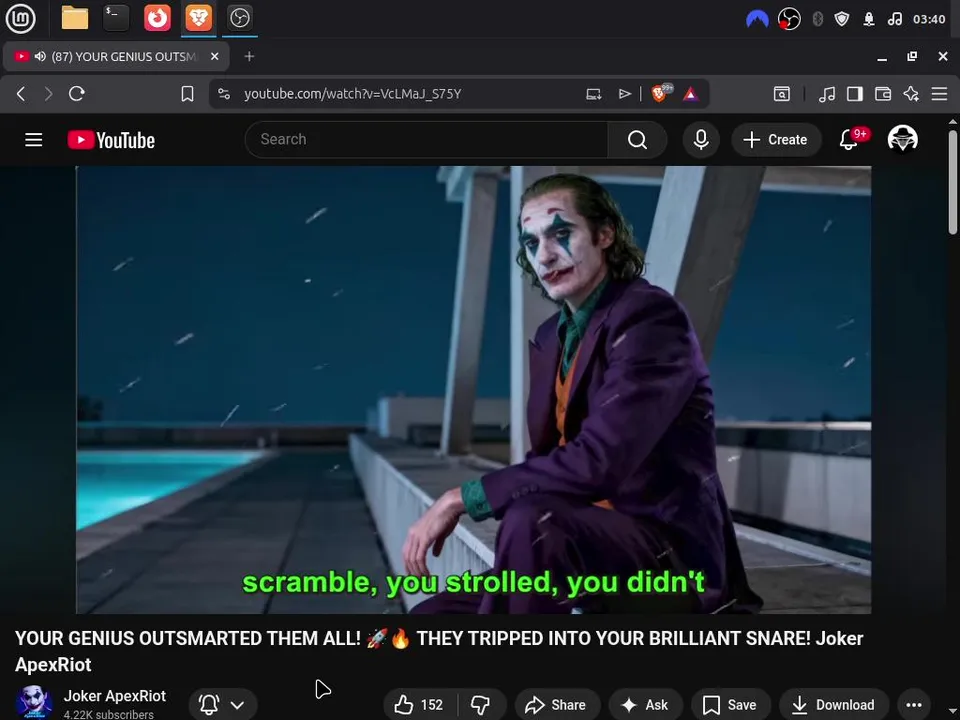
Task: Focus the YouTube Search field
Action: coord(427,140)
